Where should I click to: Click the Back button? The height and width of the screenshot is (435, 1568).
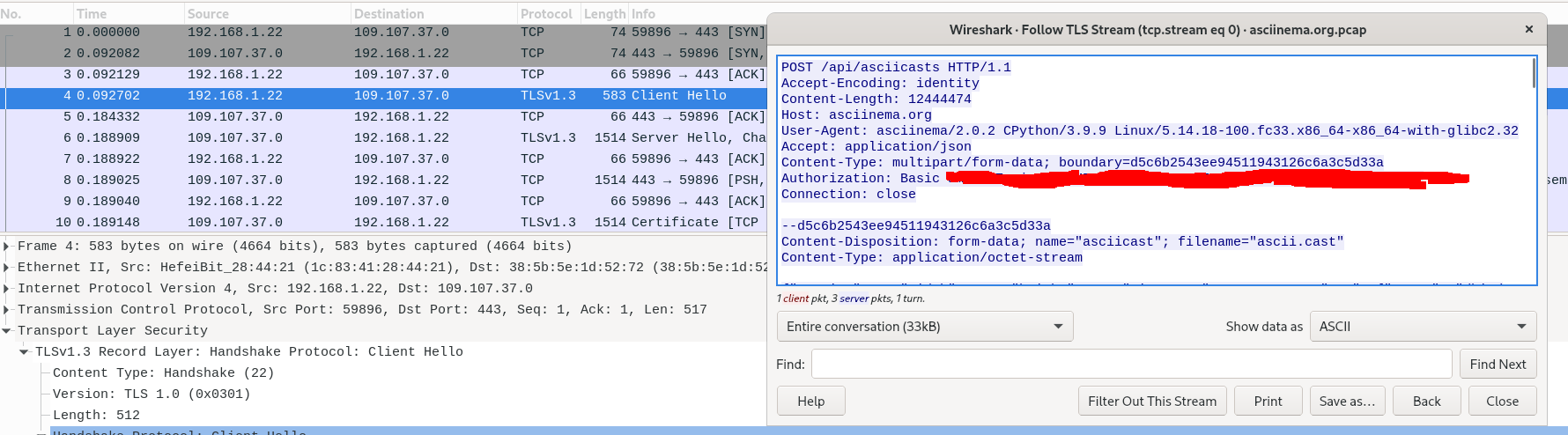(x=1426, y=401)
